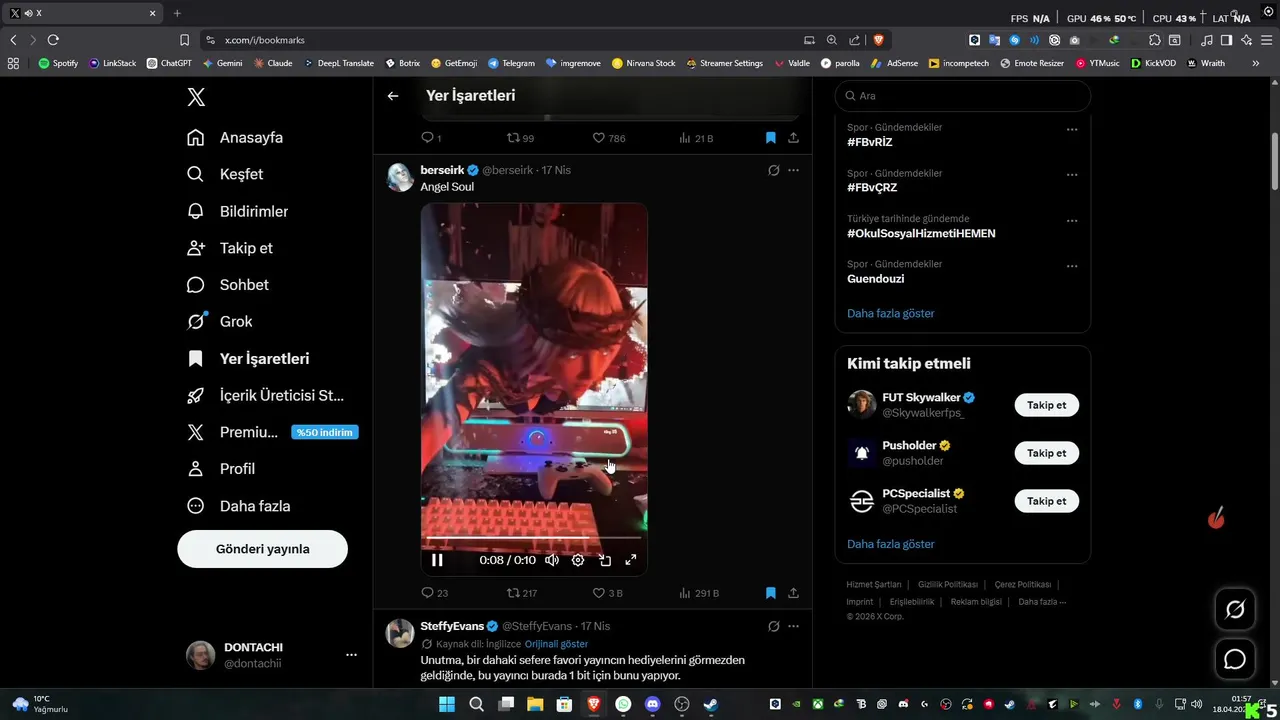Open Bildirimler in the sidebar
This screenshot has height=720, width=1280.
237,211
